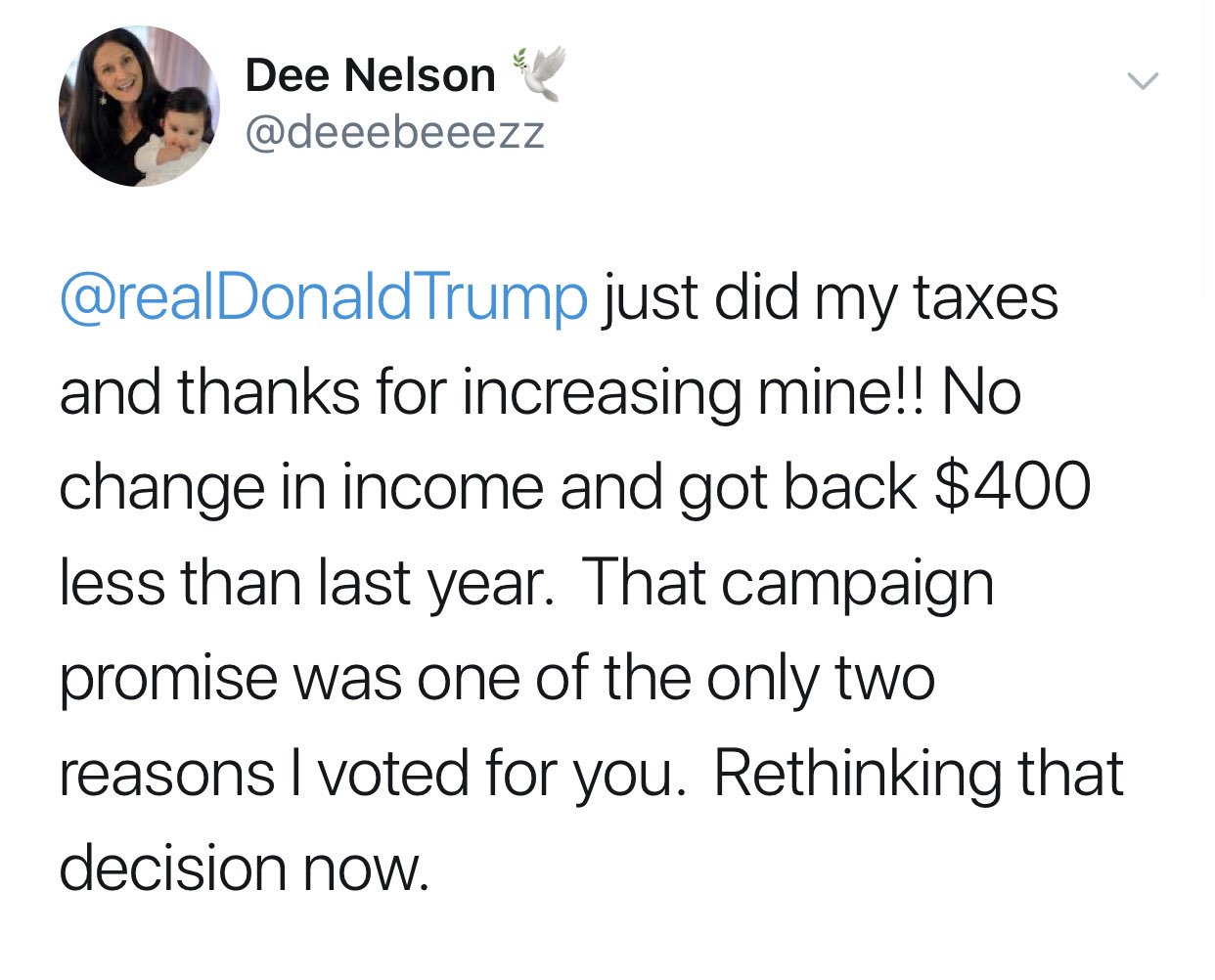Open the Dee Nelson display name link
Viewport: 1215px width, 980px height.
pos(370,75)
